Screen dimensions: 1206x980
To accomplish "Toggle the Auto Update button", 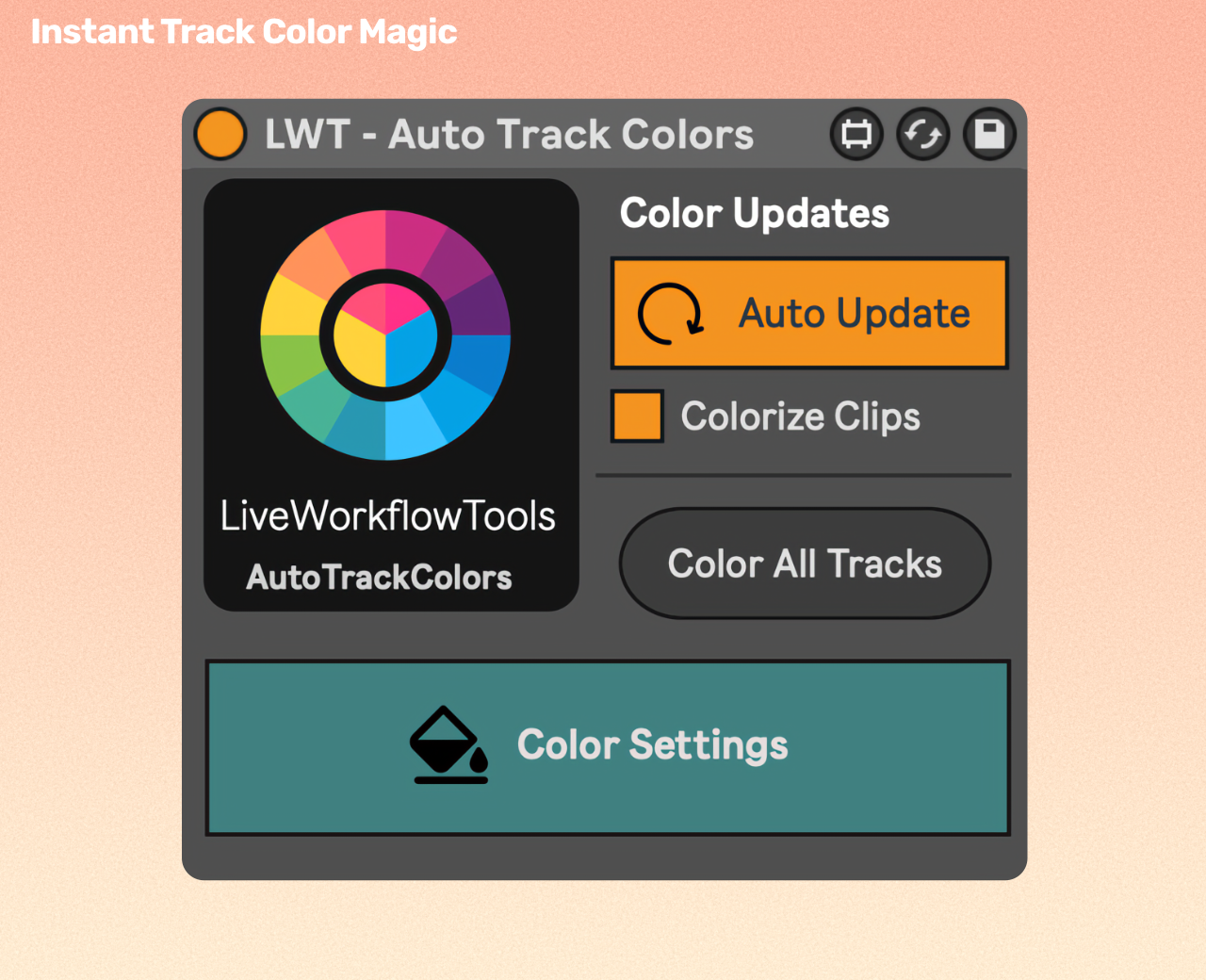I will (809, 313).
